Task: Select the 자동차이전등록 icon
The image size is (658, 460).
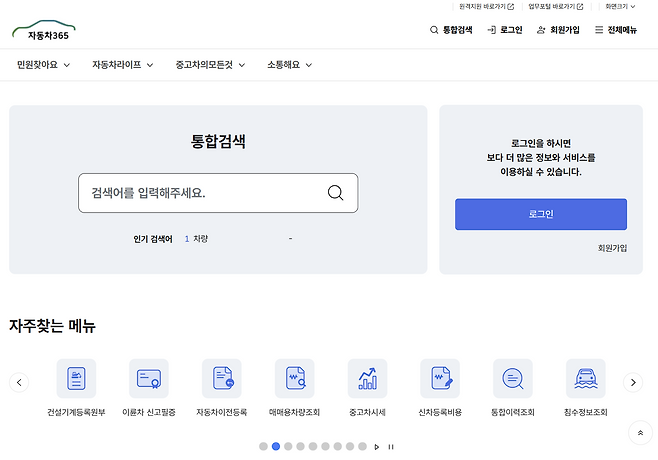Action: pos(222,379)
